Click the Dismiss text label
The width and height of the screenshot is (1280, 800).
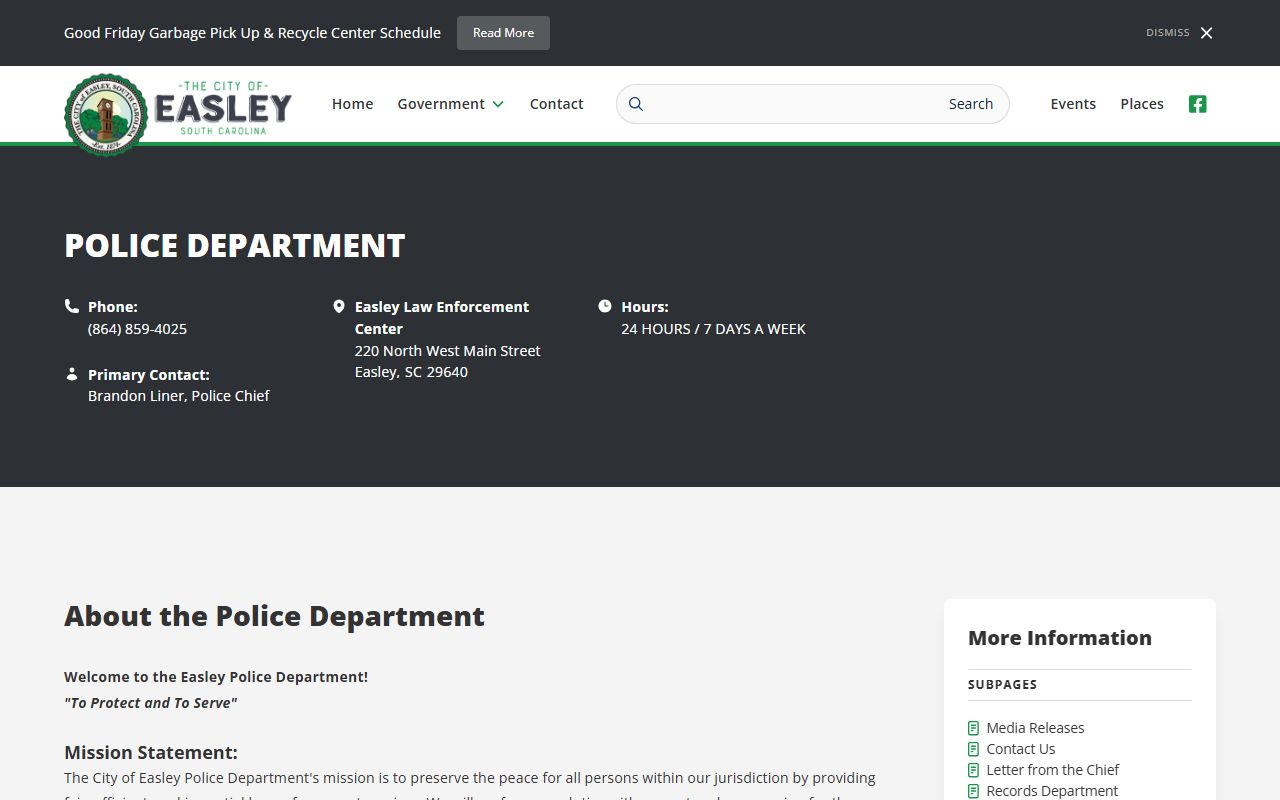point(1168,33)
